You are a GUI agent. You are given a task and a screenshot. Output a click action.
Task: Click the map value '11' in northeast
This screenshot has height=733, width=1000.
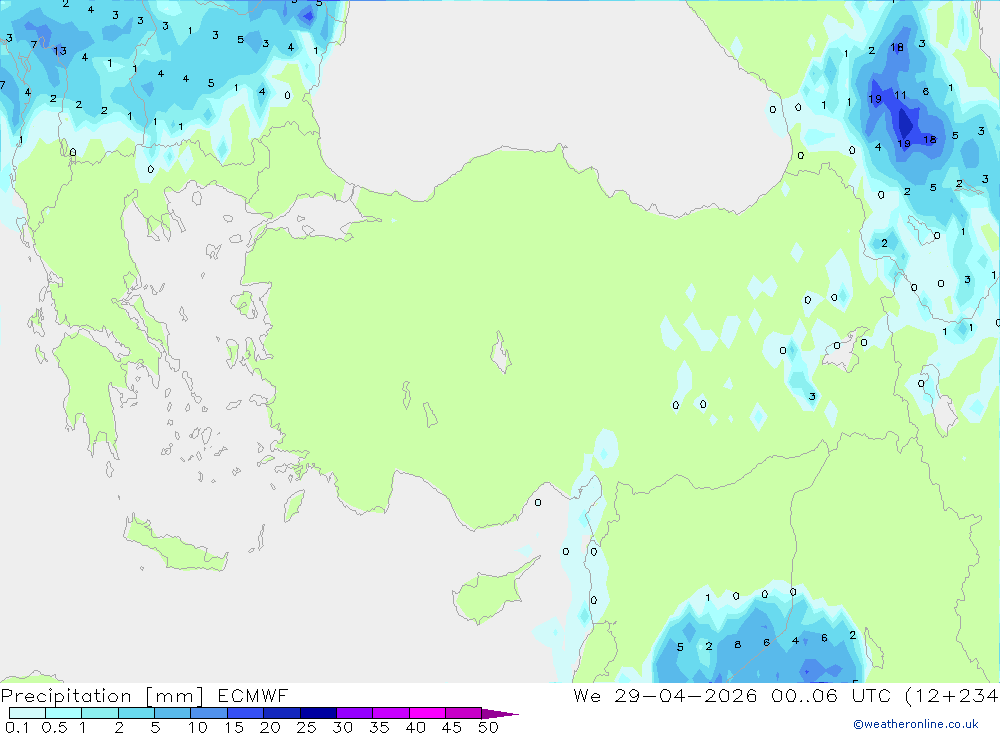pos(900,95)
